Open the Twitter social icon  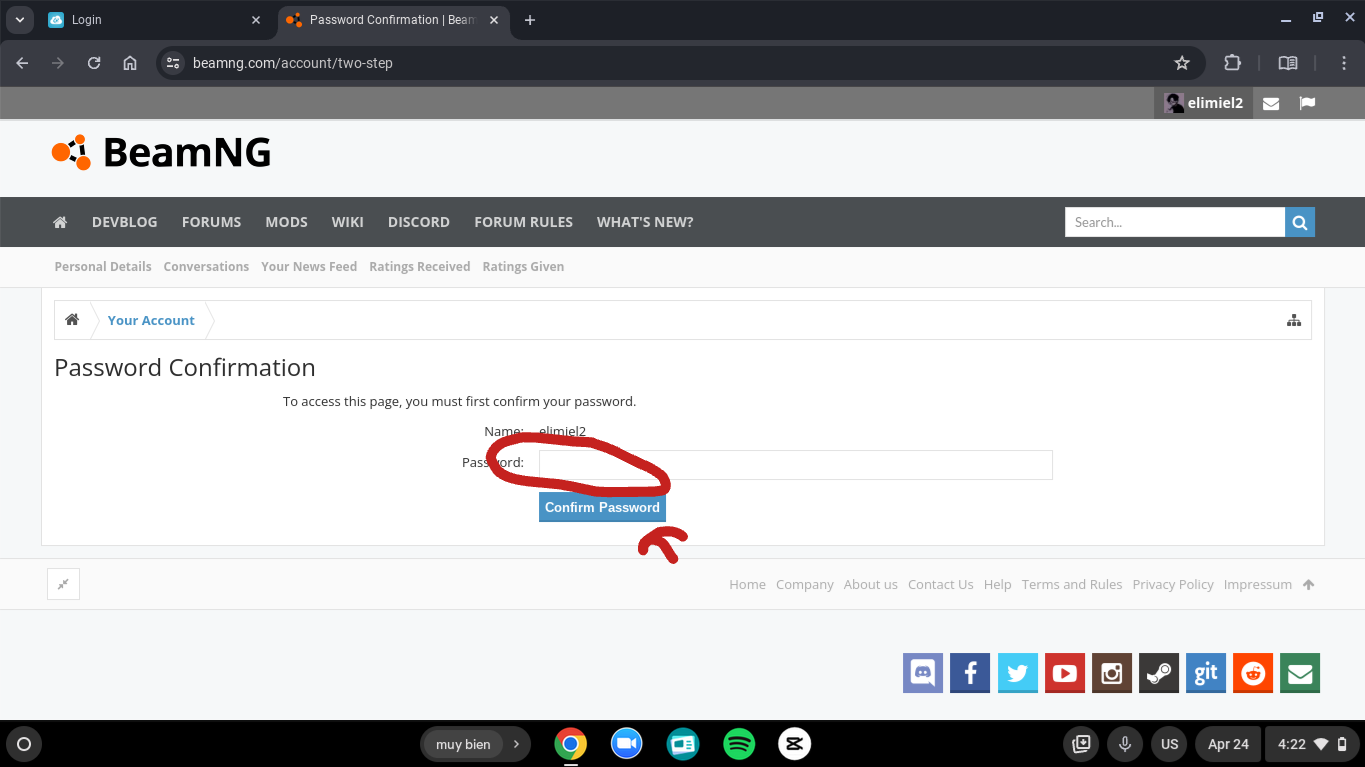tap(1017, 673)
